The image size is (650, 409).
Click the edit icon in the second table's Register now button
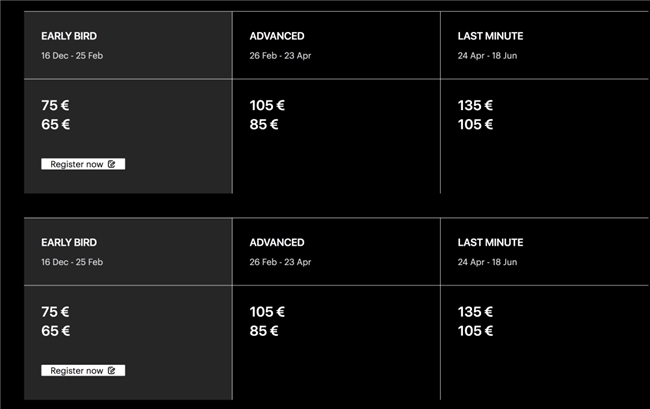click(x=112, y=370)
